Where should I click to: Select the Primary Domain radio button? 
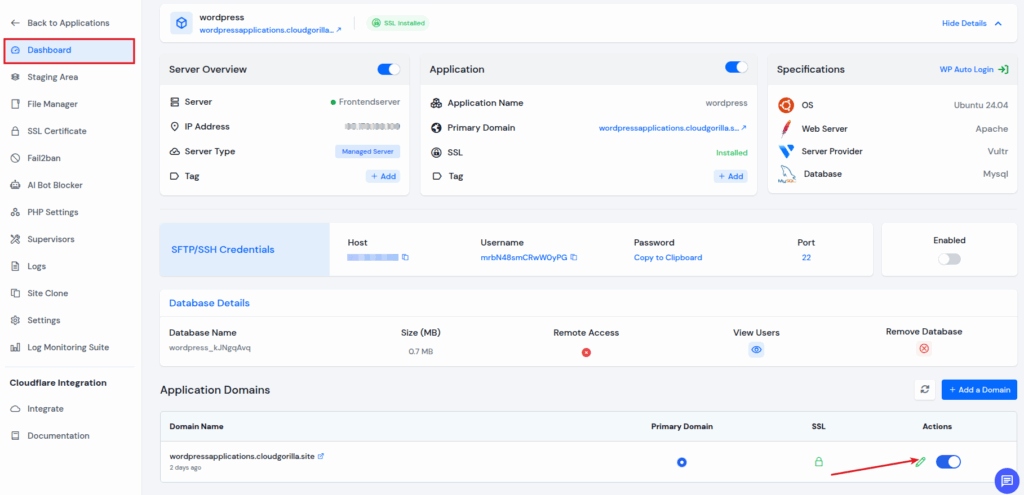(x=682, y=462)
